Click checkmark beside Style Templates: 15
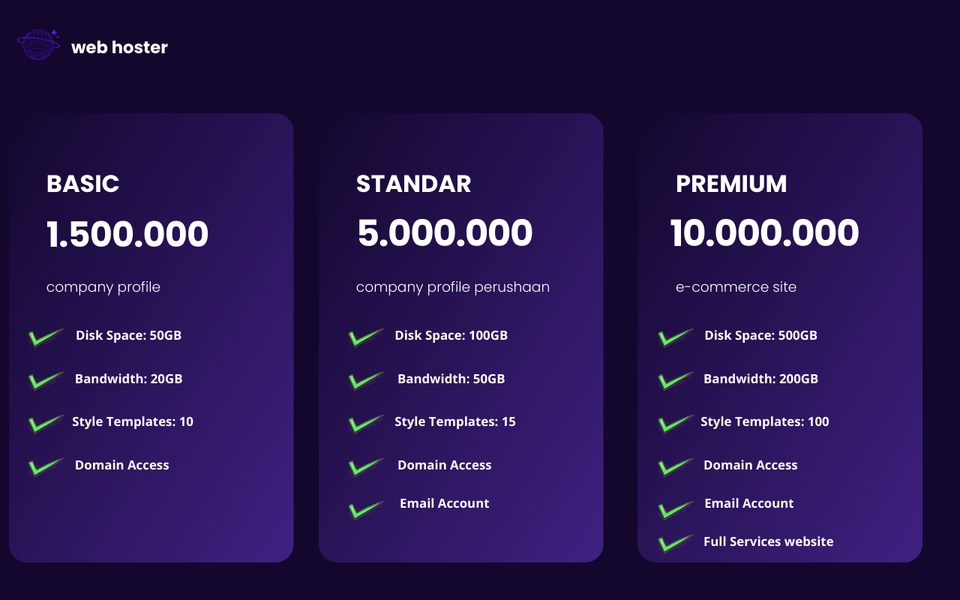Image resolution: width=960 pixels, height=600 pixels. tap(366, 423)
